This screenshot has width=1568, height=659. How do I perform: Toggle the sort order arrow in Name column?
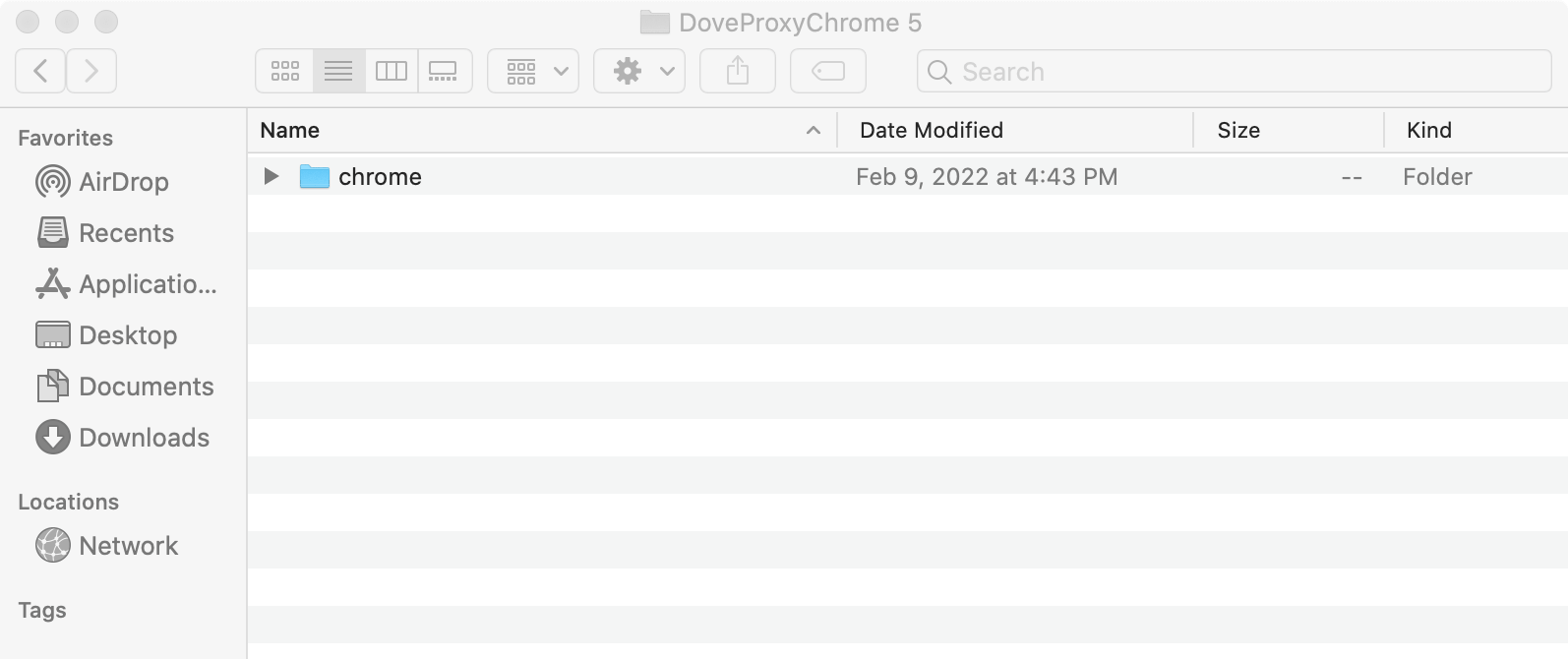(814, 130)
